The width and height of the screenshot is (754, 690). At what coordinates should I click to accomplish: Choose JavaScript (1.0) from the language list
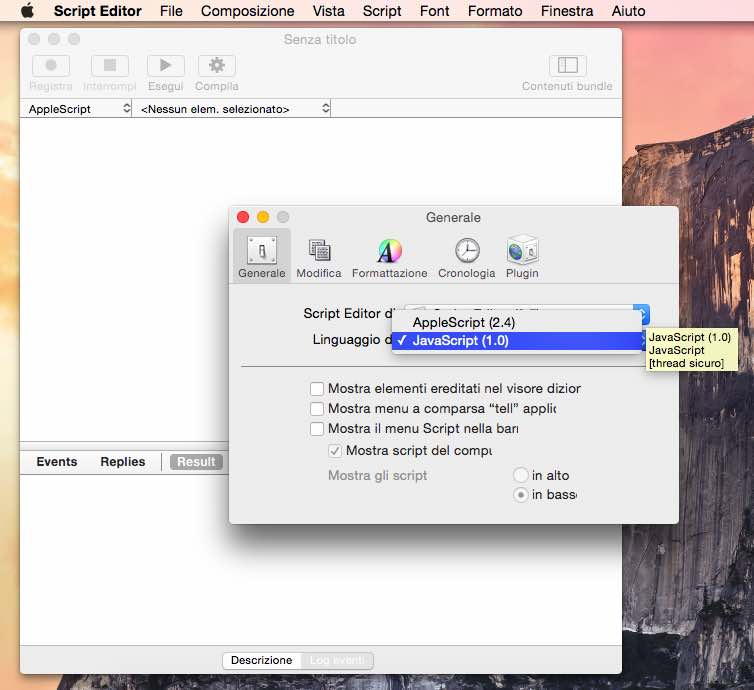click(517, 340)
